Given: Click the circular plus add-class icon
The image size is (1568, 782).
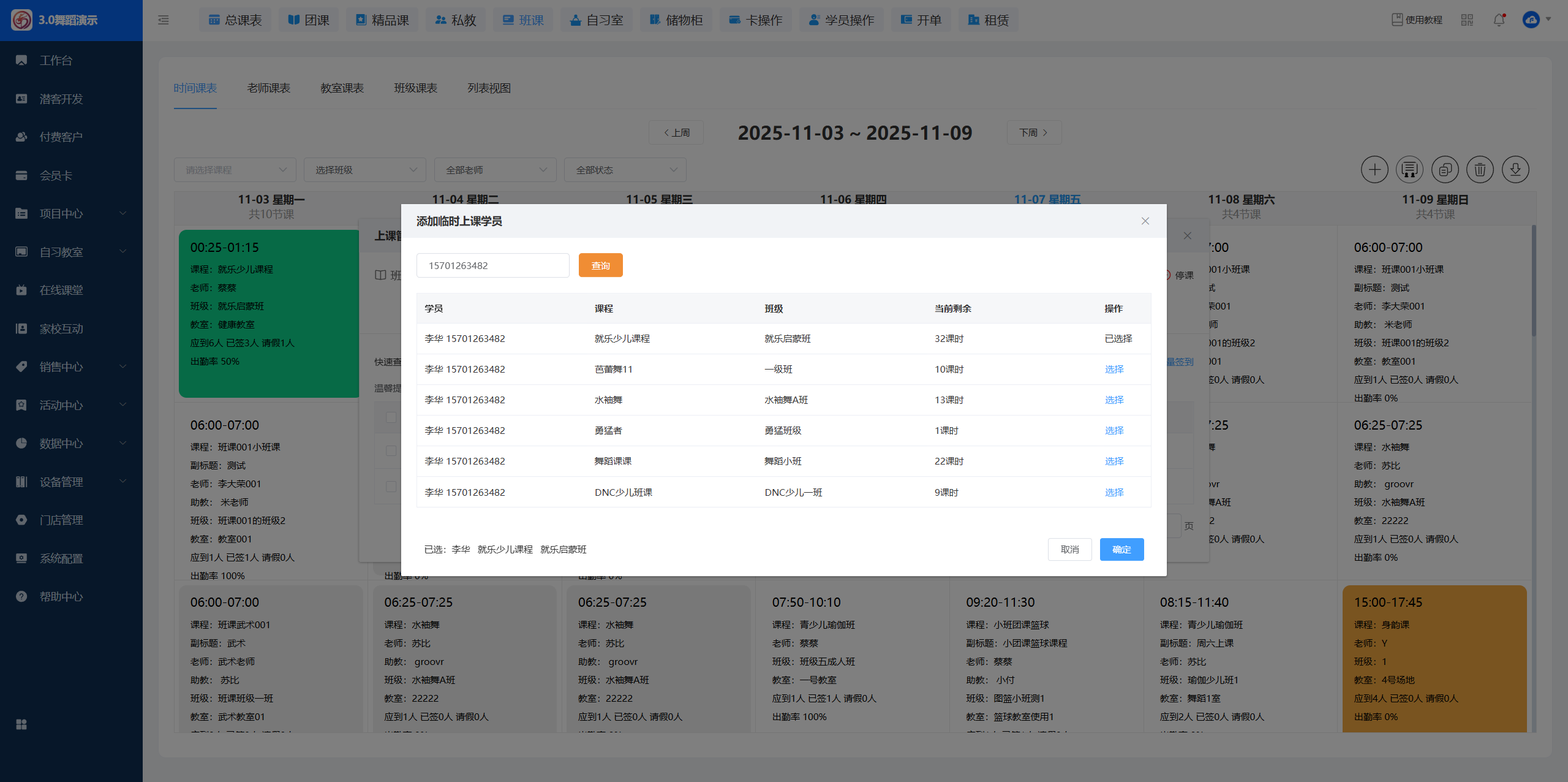Looking at the screenshot, I should click(x=1374, y=170).
